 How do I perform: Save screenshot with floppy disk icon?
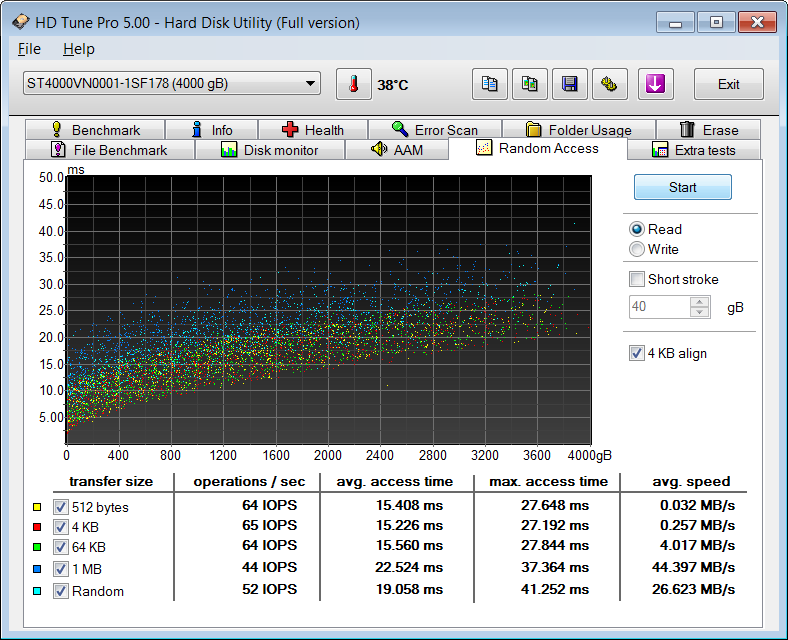(569, 84)
